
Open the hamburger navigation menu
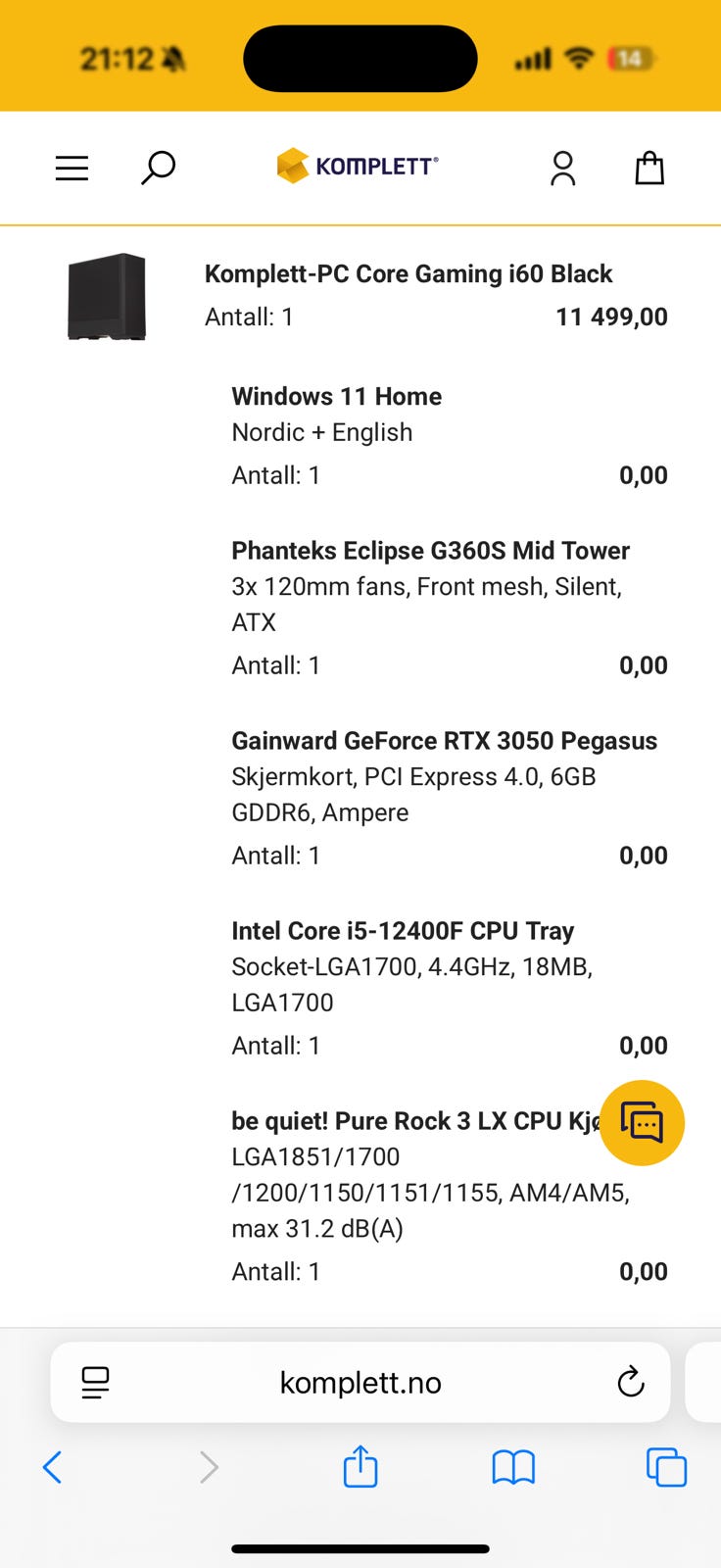[x=72, y=169]
